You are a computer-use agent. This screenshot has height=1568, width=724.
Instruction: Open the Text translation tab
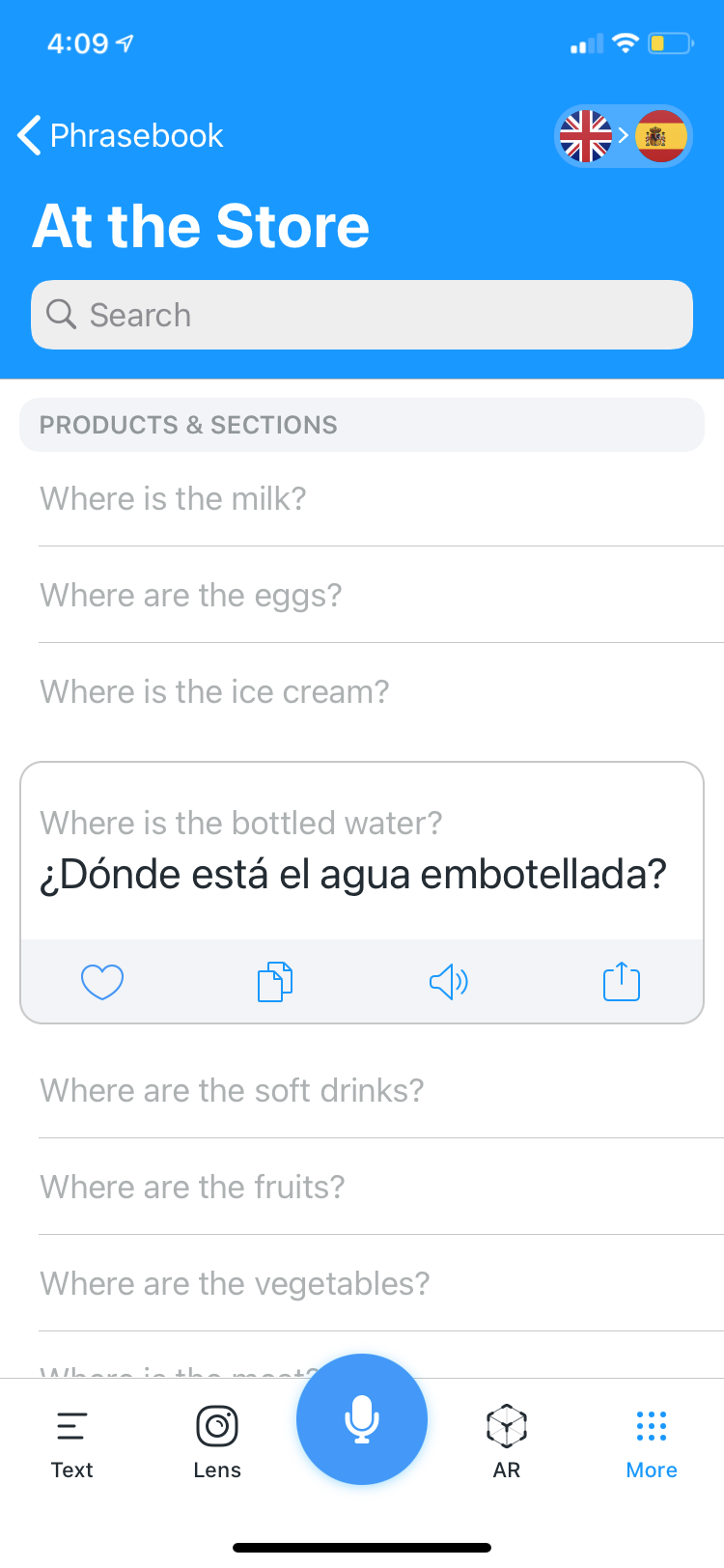(72, 1441)
